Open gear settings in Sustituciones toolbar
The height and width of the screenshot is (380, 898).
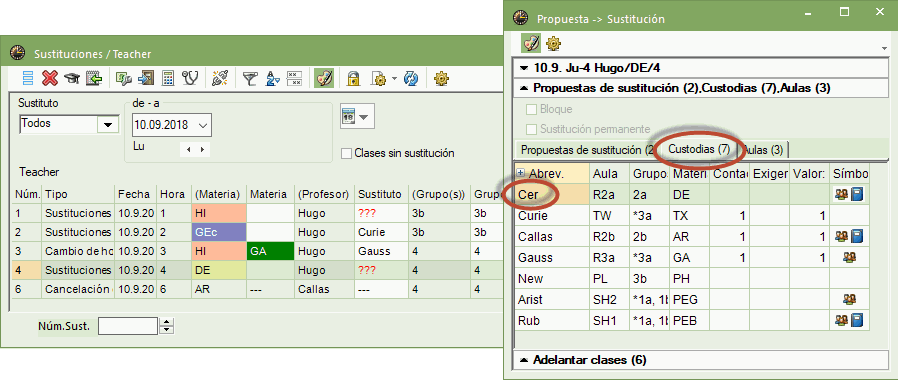point(440,78)
